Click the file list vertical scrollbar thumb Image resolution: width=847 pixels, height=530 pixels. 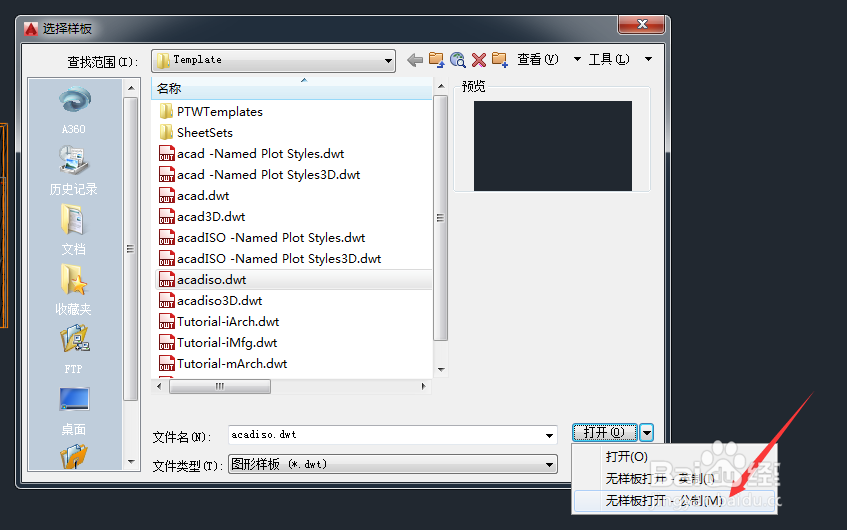point(440,218)
